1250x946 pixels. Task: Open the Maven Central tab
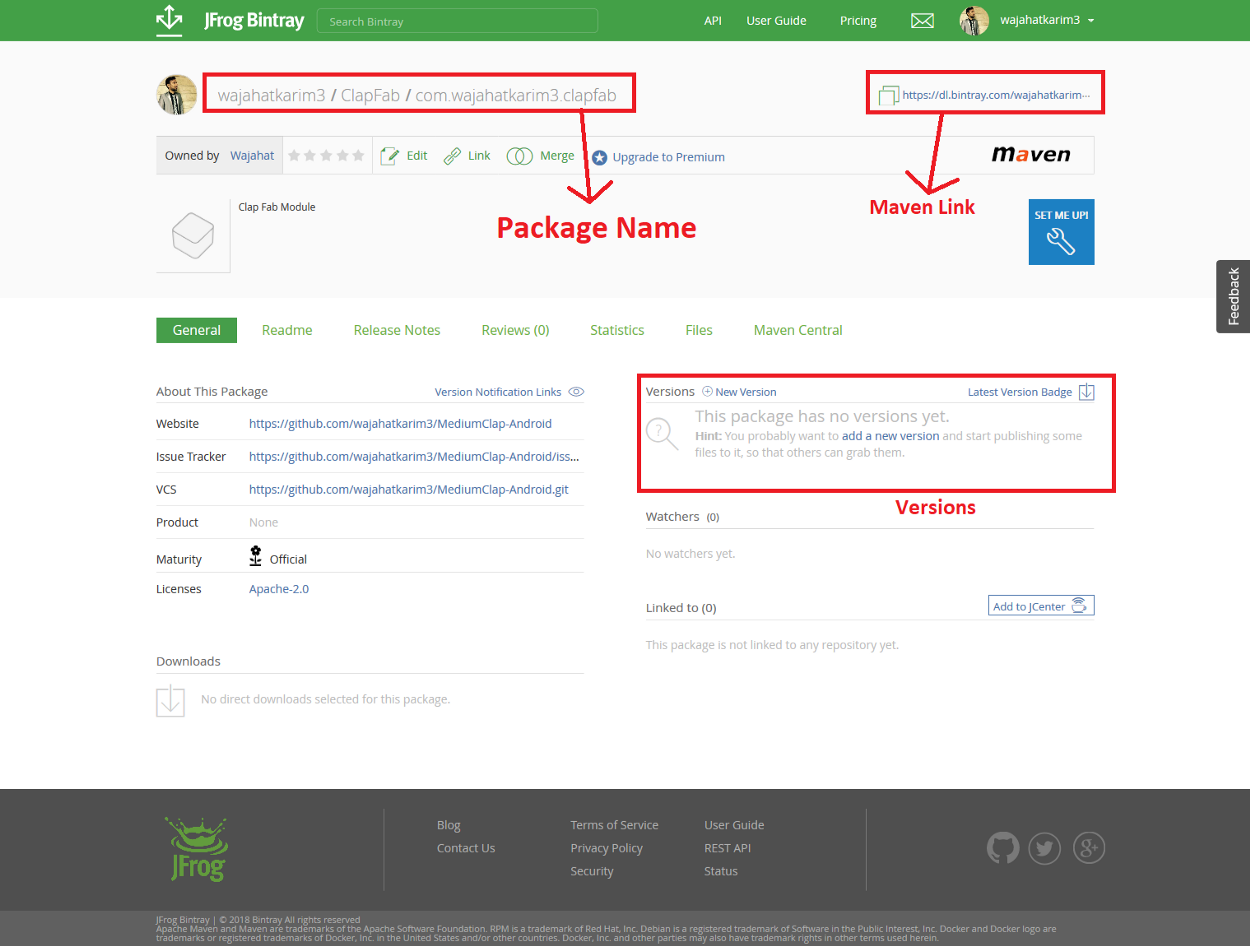point(798,330)
